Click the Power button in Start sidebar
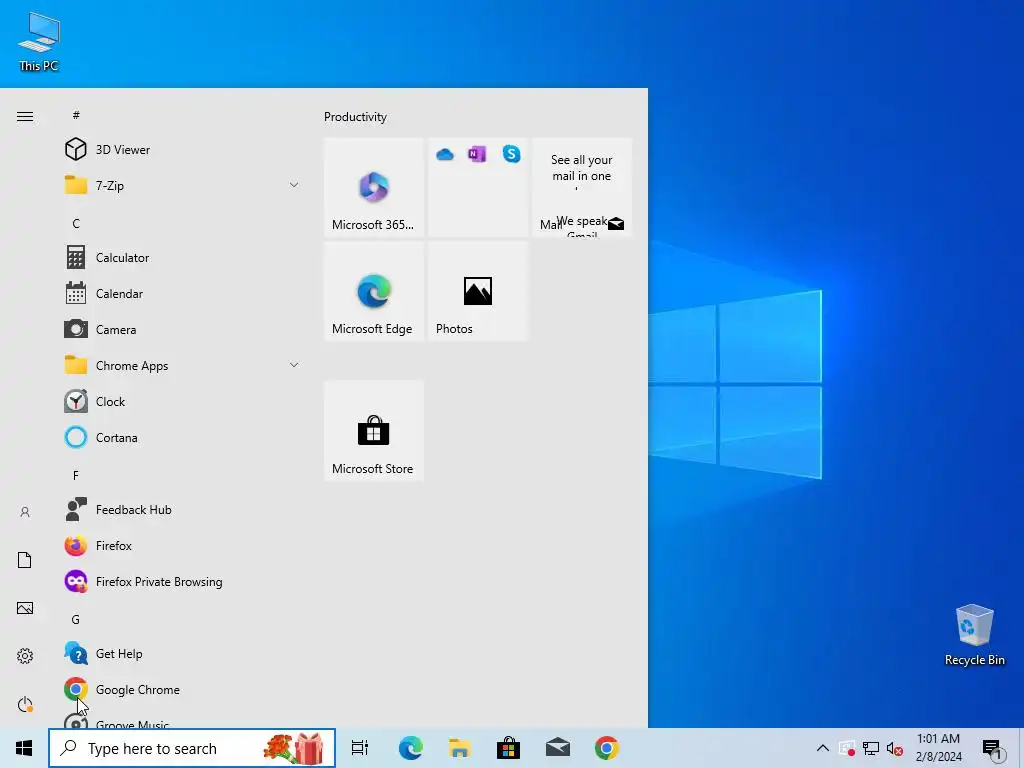Screen dimensions: 1024x768 pos(25,704)
